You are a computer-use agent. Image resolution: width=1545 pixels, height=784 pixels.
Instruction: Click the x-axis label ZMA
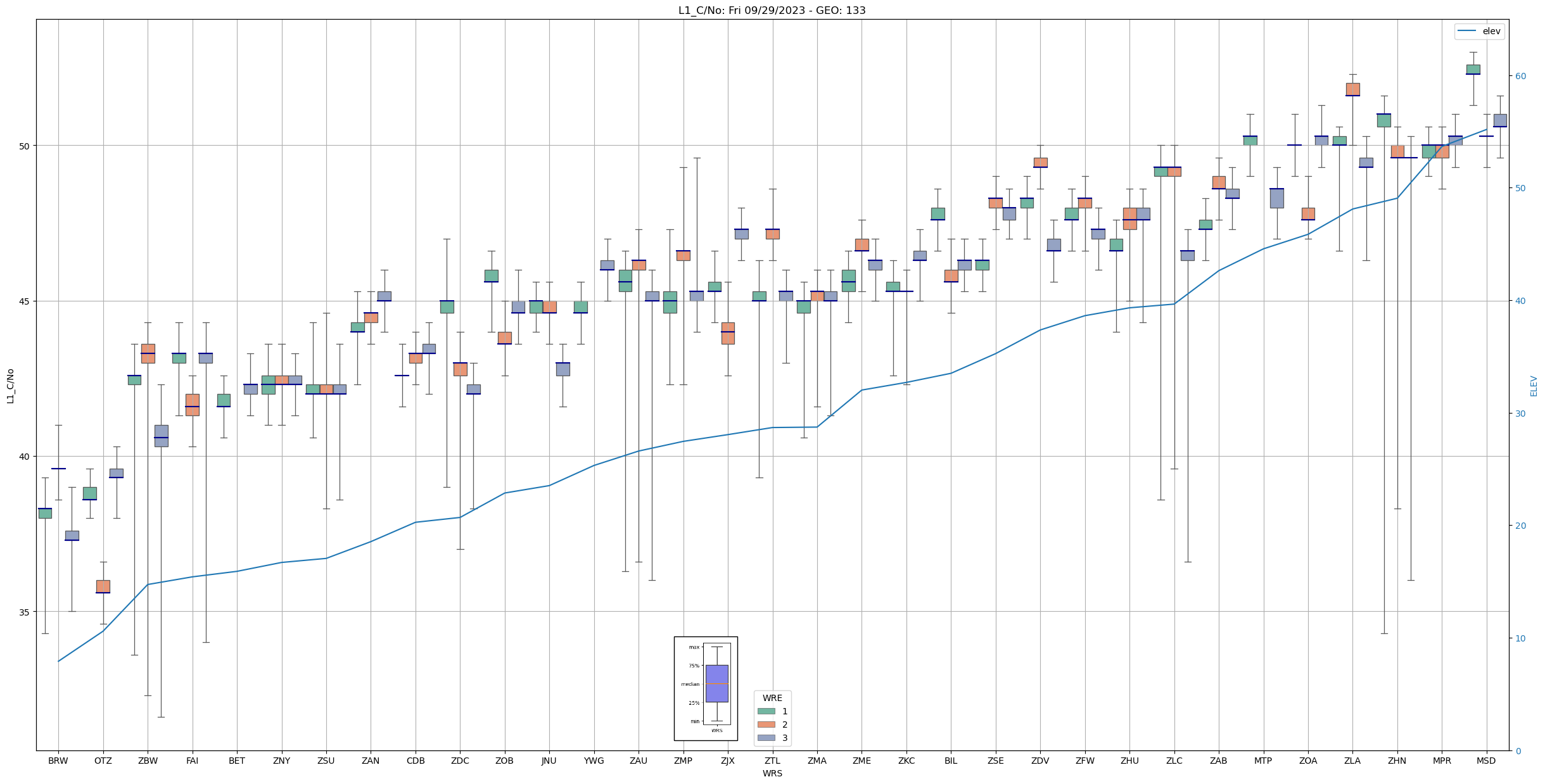pyautogui.click(x=817, y=761)
